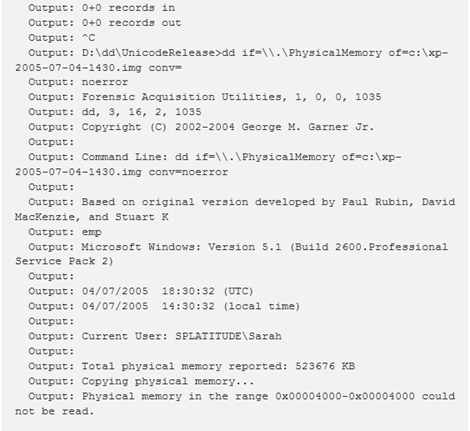
Task: Click the Copyright George M. Garner Jr. line
Action: 201,127
